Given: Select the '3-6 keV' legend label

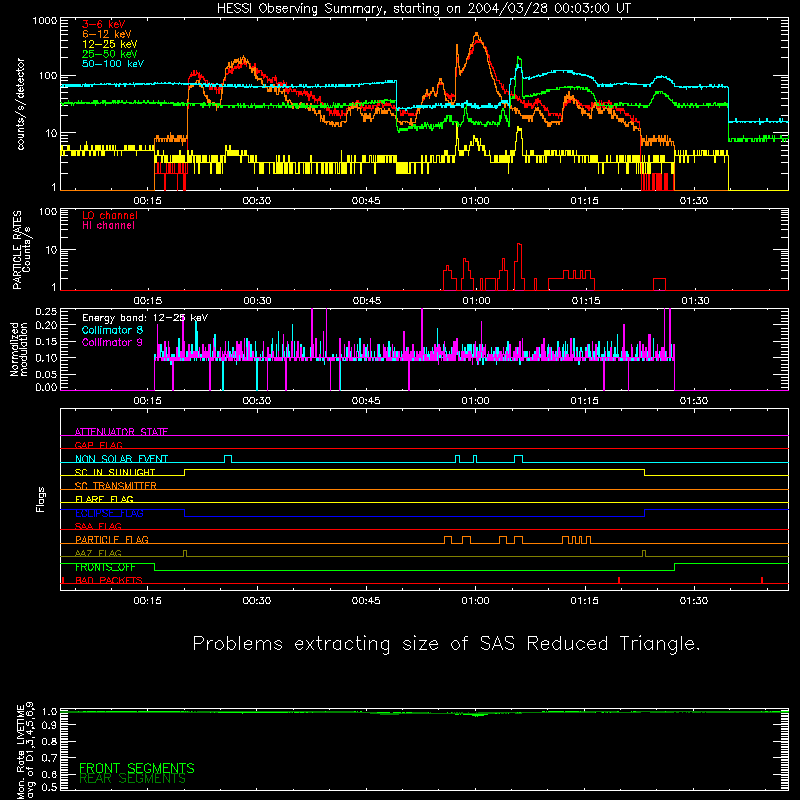Looking at the screenshot, I should (104, 24).
